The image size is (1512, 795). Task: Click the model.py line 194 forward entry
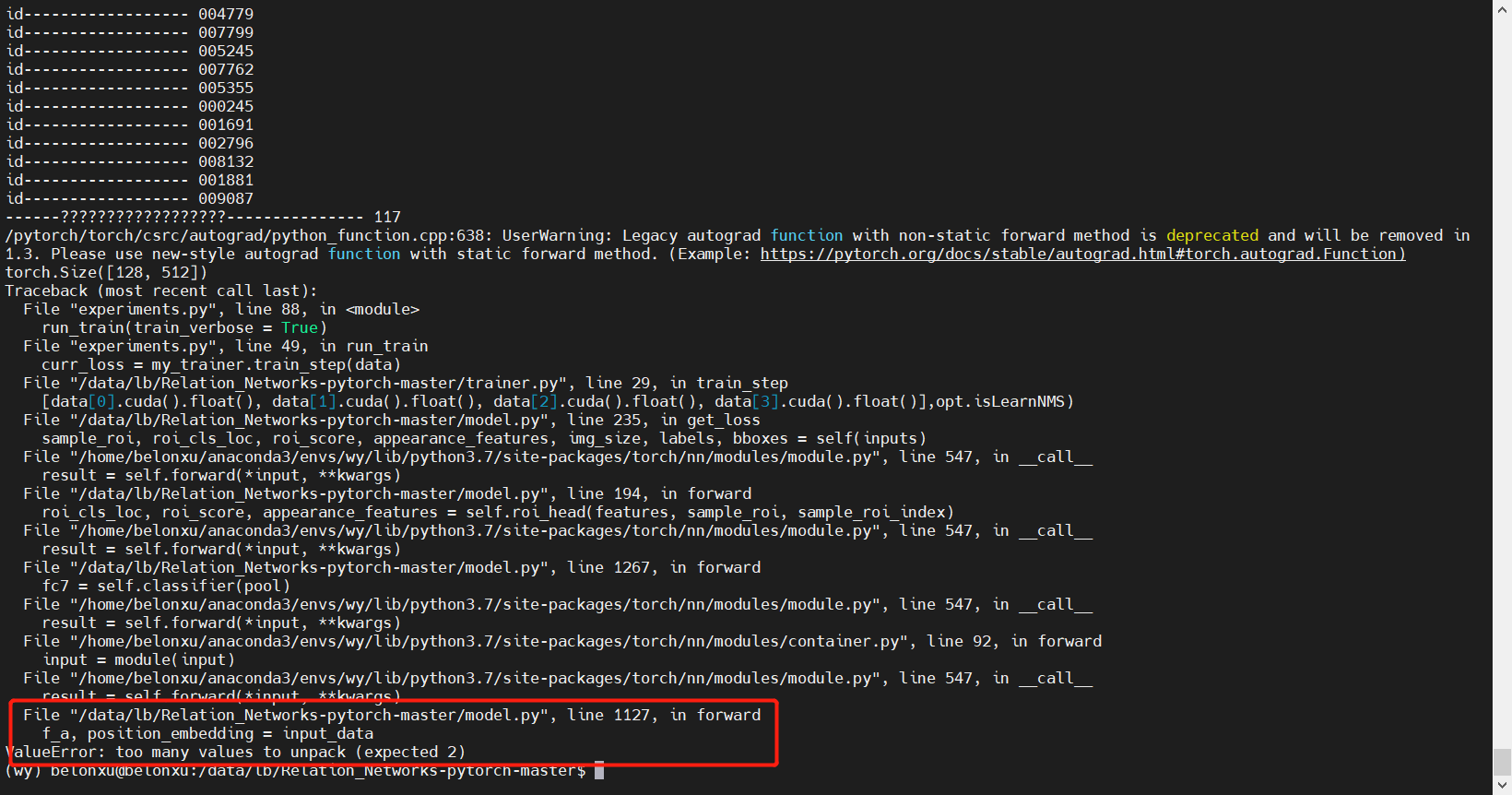point(387,493)
